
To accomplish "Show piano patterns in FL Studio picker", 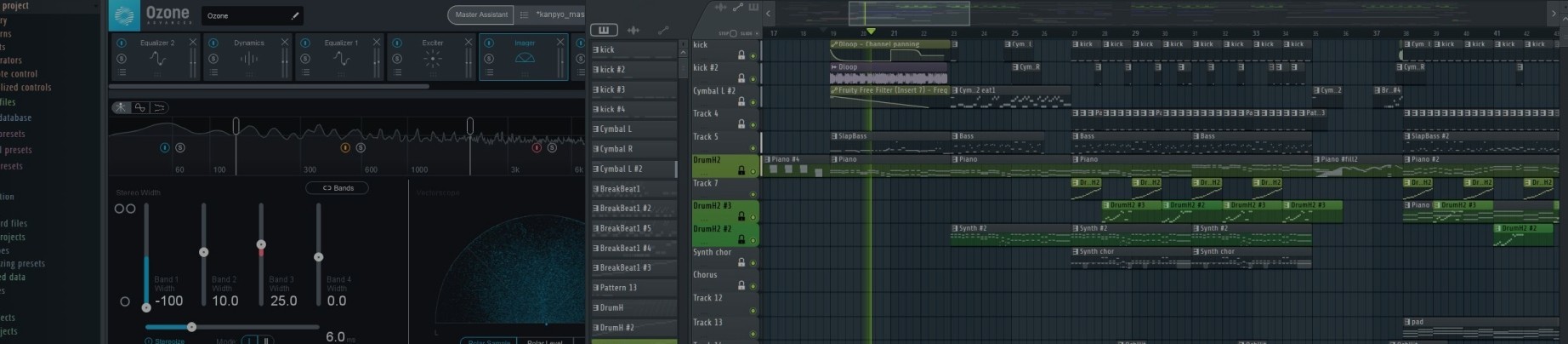I will [x=604, y=30].
